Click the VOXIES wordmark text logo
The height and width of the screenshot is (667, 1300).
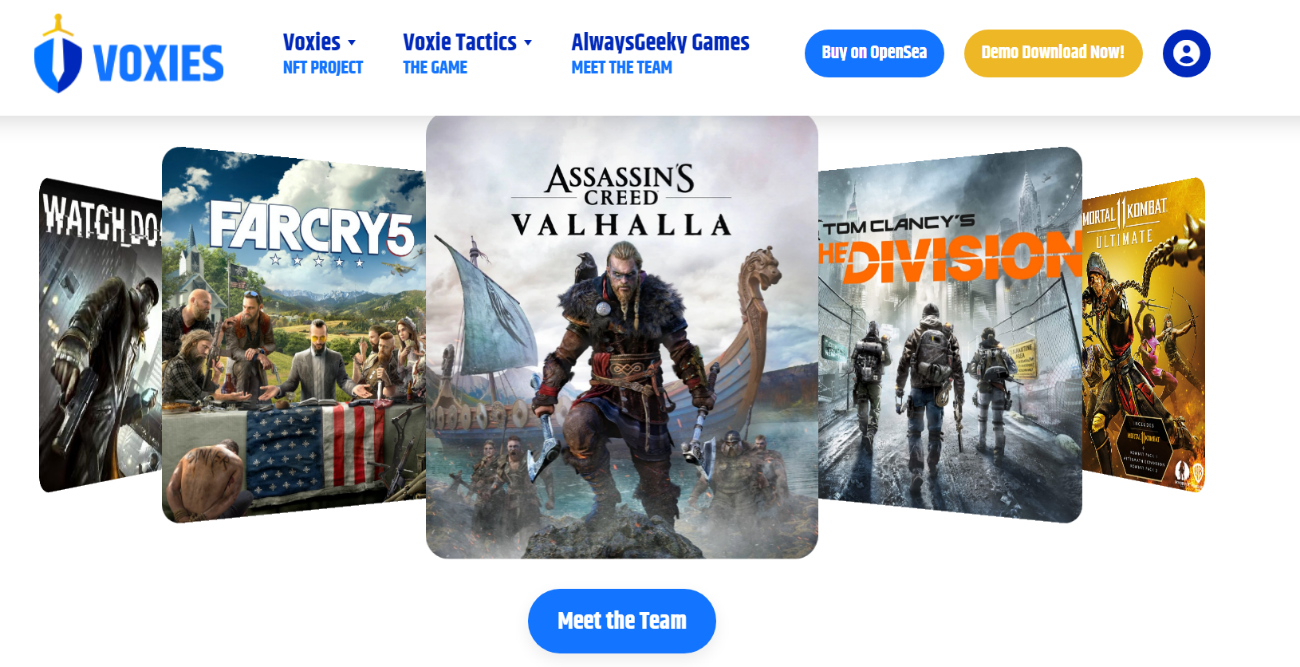point(158,63)
